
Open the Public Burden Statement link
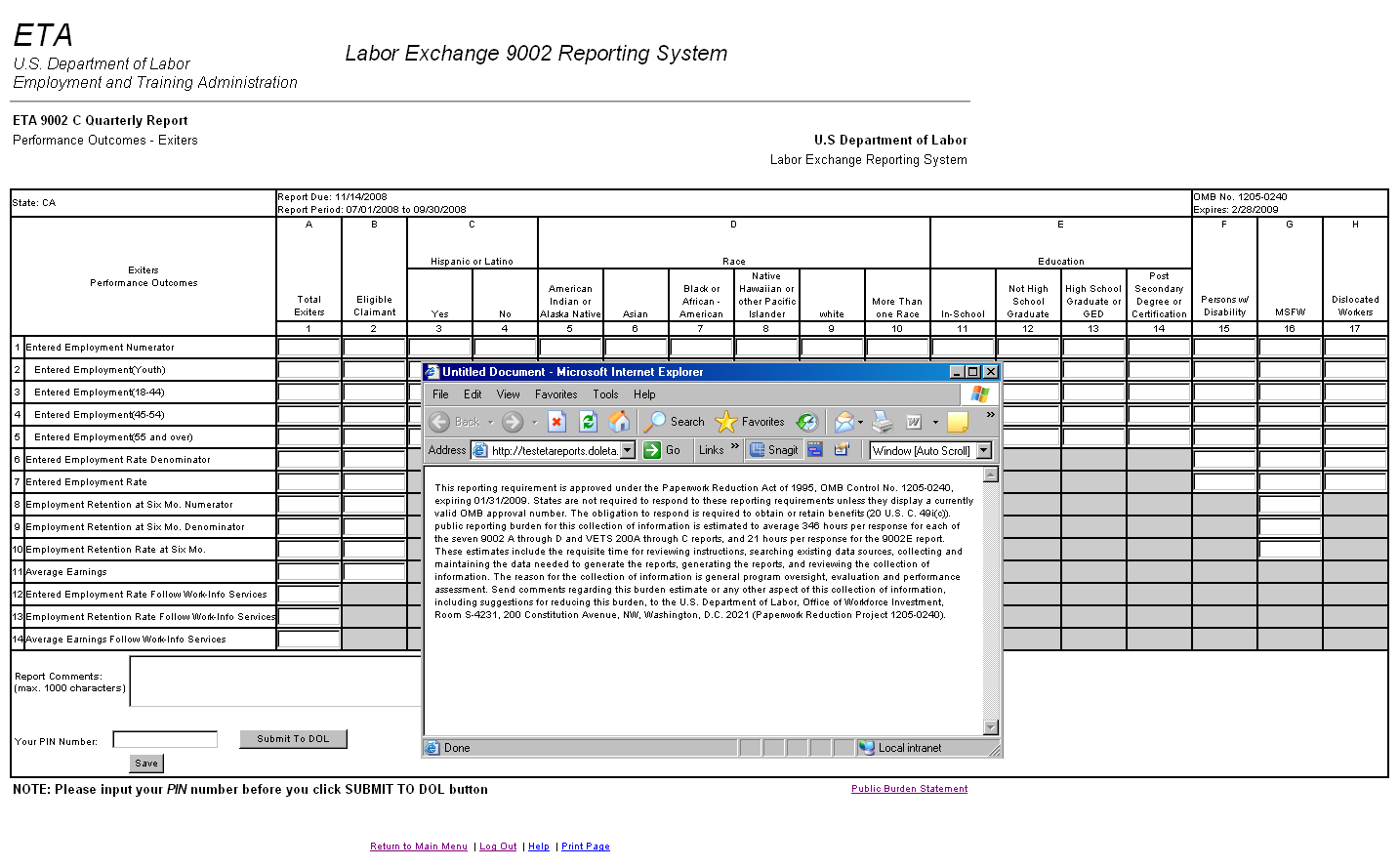[x=909, y=789]
